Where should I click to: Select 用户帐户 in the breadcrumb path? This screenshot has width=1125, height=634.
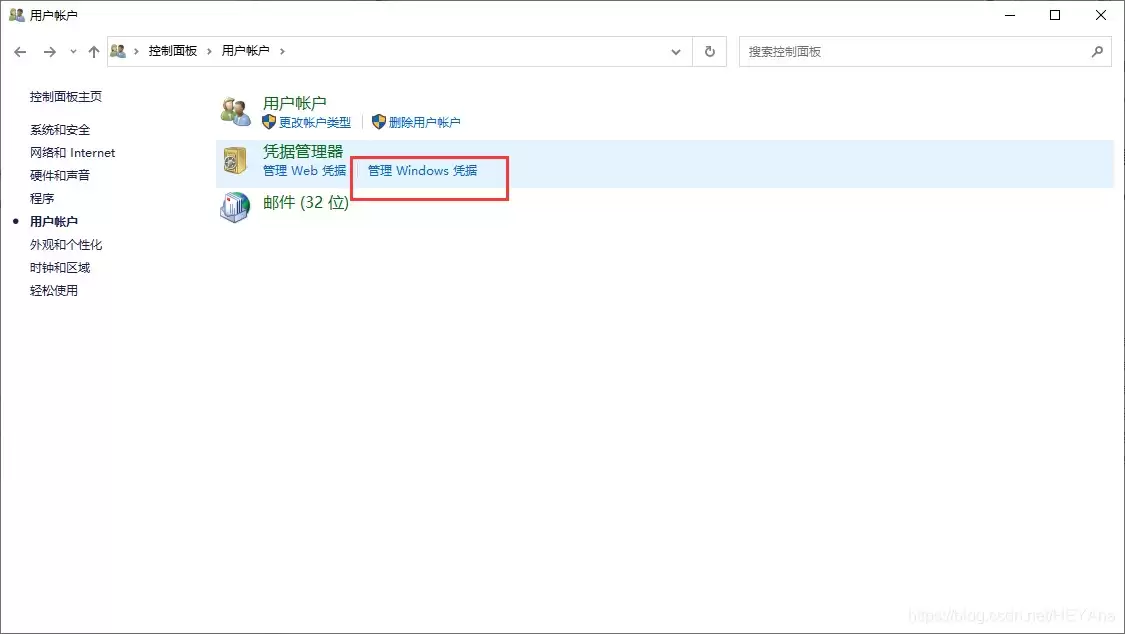tap(245, 51)
